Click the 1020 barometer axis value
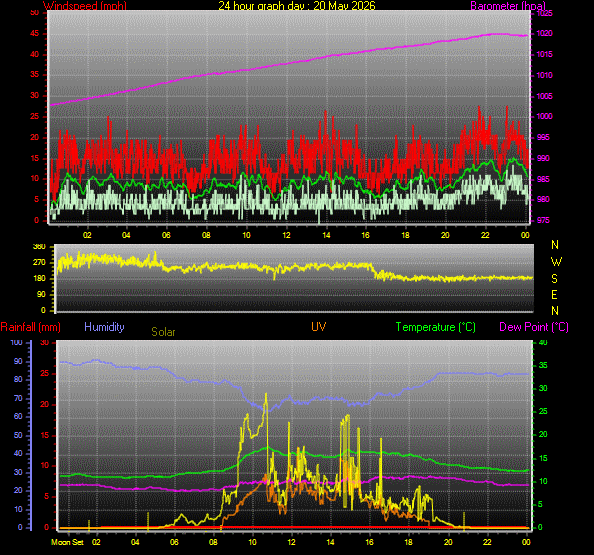Image resolution: width=594 pixels, height=555 pixels. (x=544, y=34)
